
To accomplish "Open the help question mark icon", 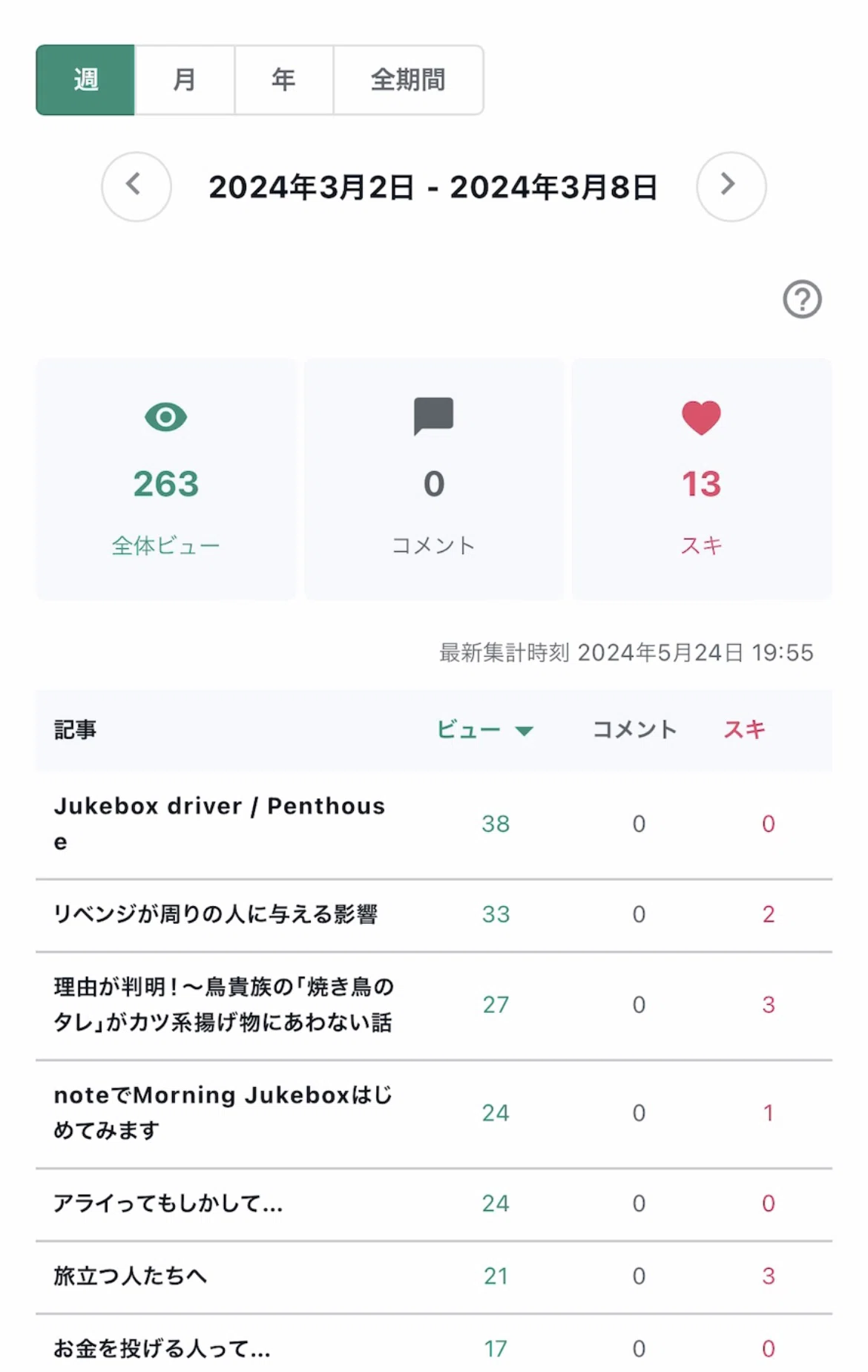I will 802,300.
